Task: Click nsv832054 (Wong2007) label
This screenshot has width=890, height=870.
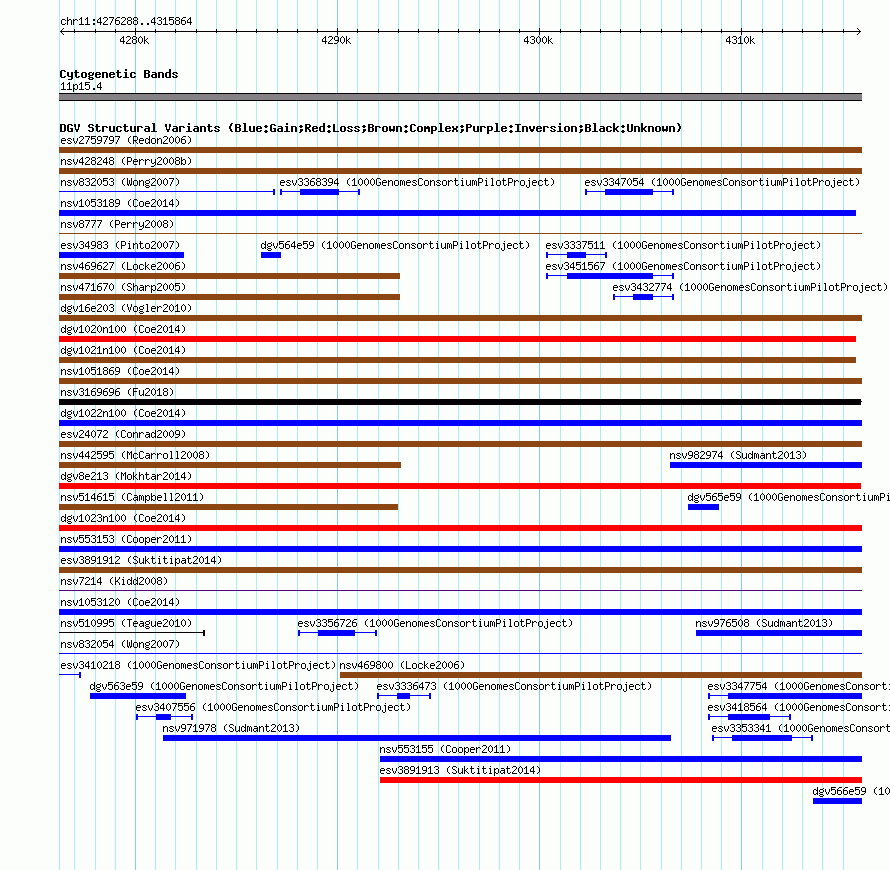Action: click(x=120, y=644)
